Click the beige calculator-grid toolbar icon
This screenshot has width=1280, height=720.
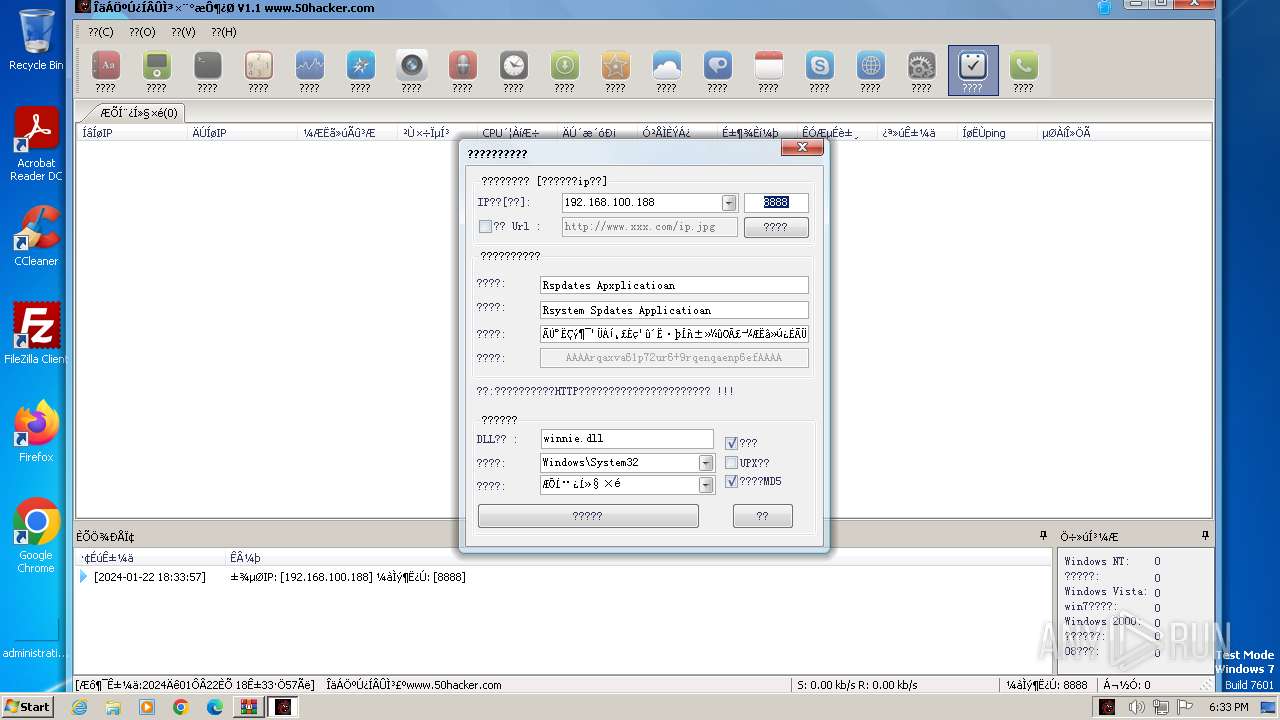click(258, 66)
